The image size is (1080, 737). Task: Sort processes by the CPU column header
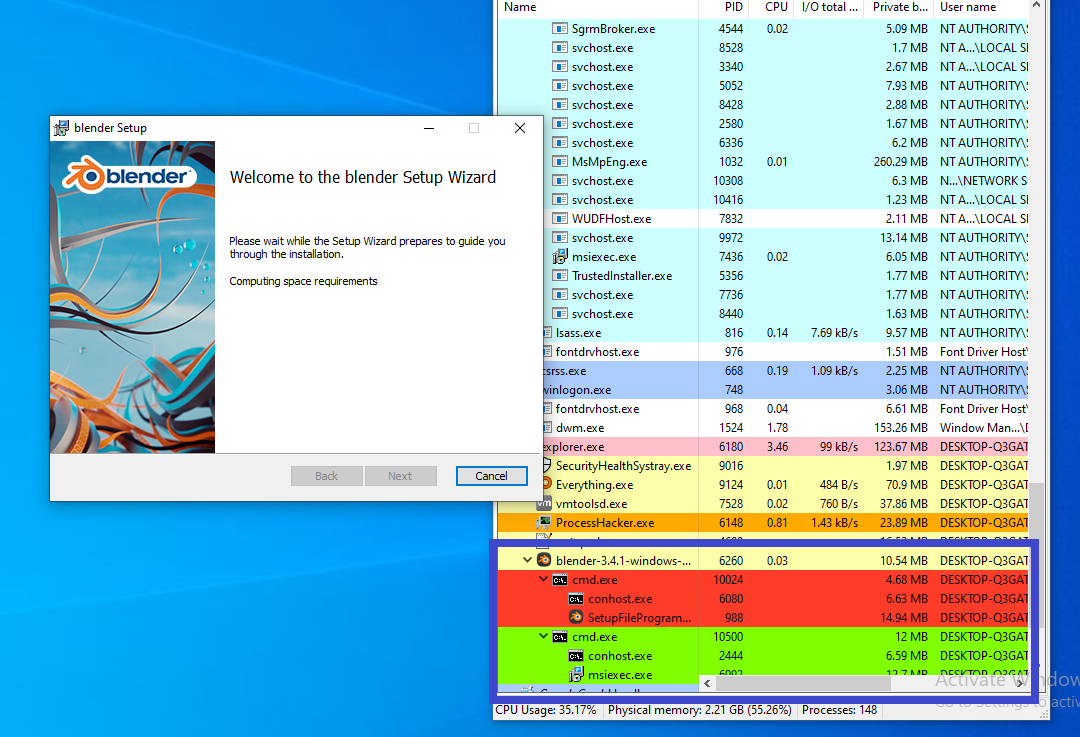(776, 7)
